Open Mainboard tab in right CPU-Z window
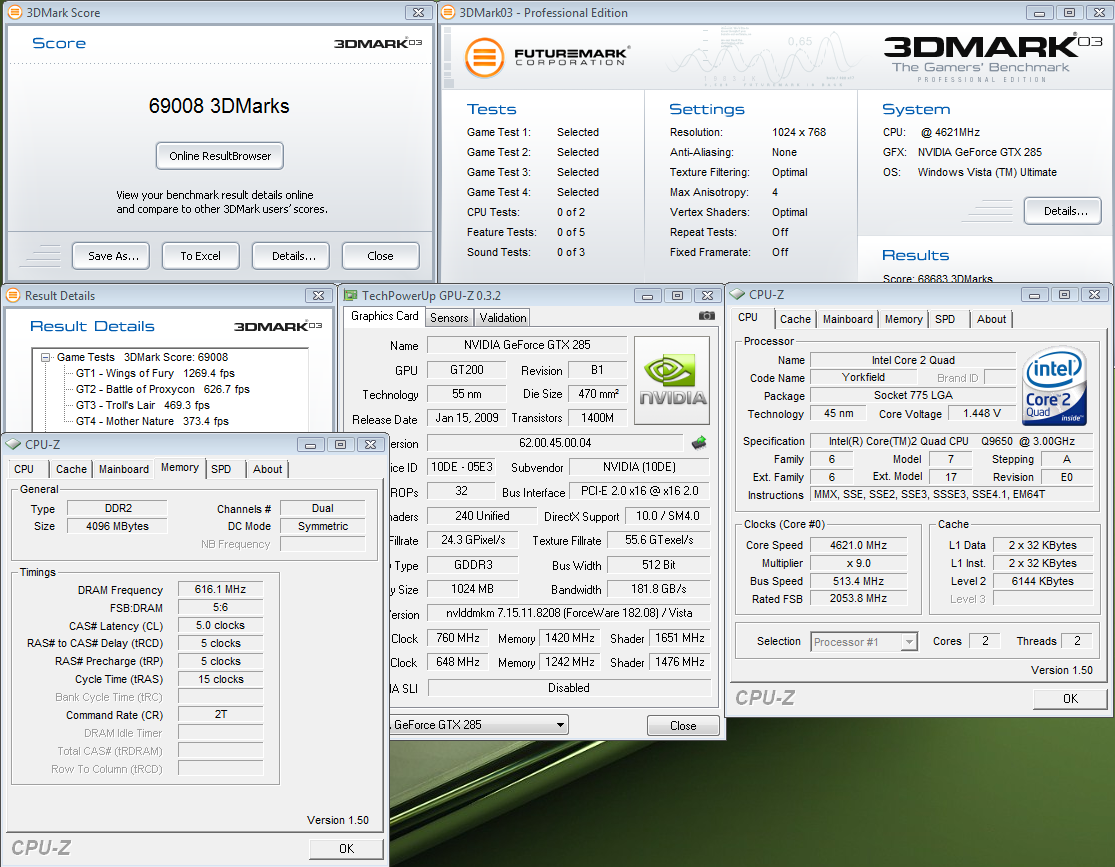1115x867 pixels. (x=848, y=319)
